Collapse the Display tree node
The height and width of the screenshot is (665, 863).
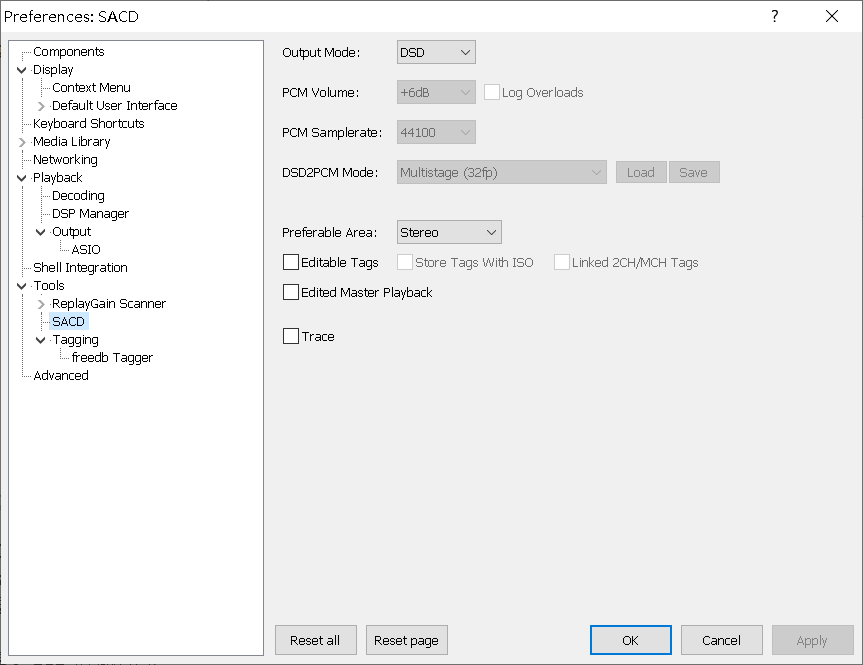tap(22, 70)
